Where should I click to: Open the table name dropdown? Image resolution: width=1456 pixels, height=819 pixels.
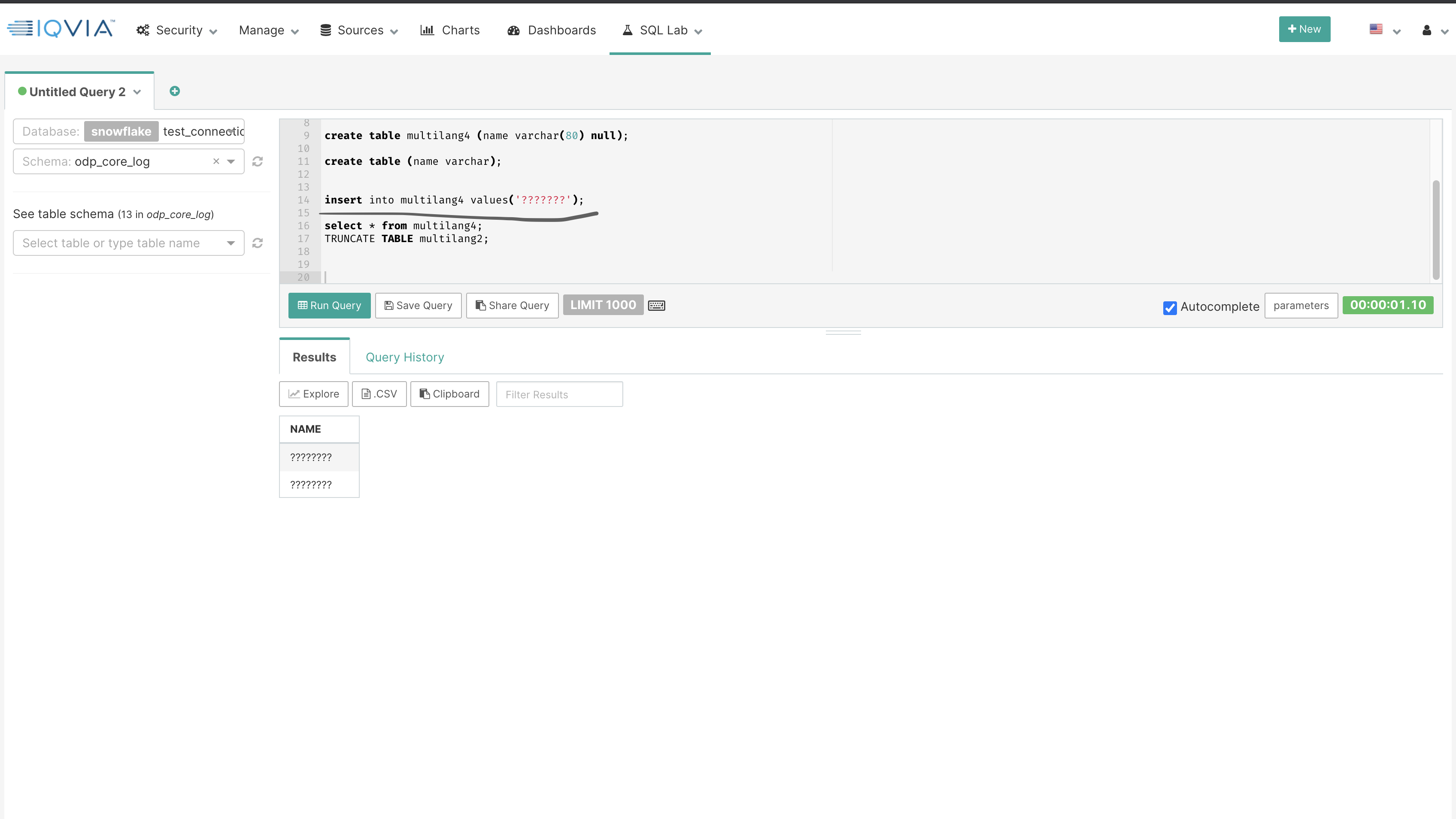point(231,243)
